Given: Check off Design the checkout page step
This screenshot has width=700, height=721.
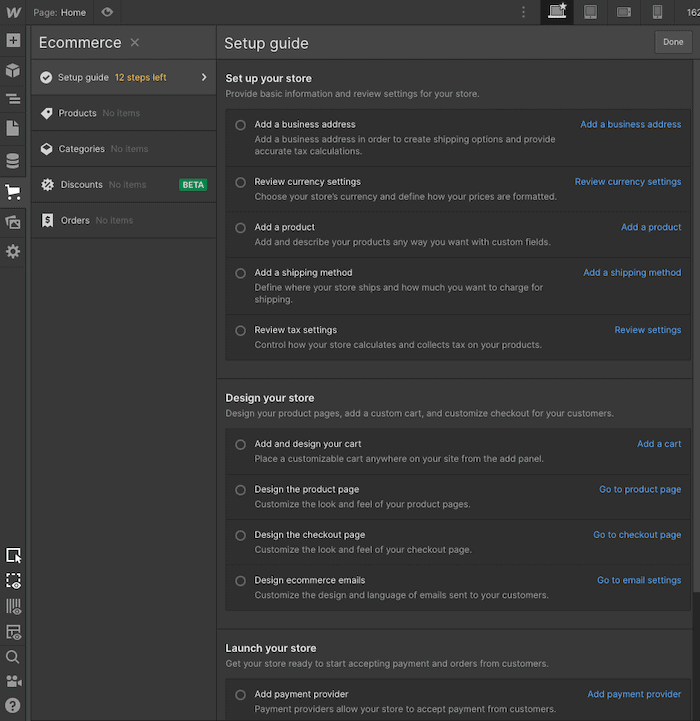Looking at the screenshot, I should [x=240, y=535].
